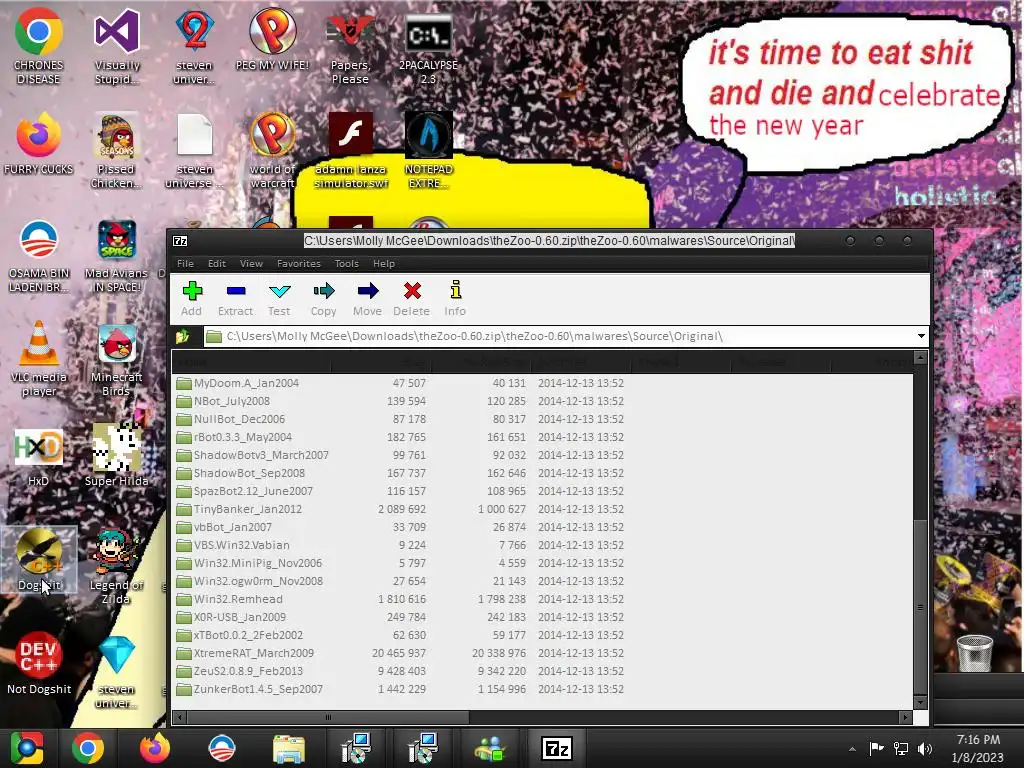
Task: Click the scroll down arrow of file list
Action: (920, 702)
